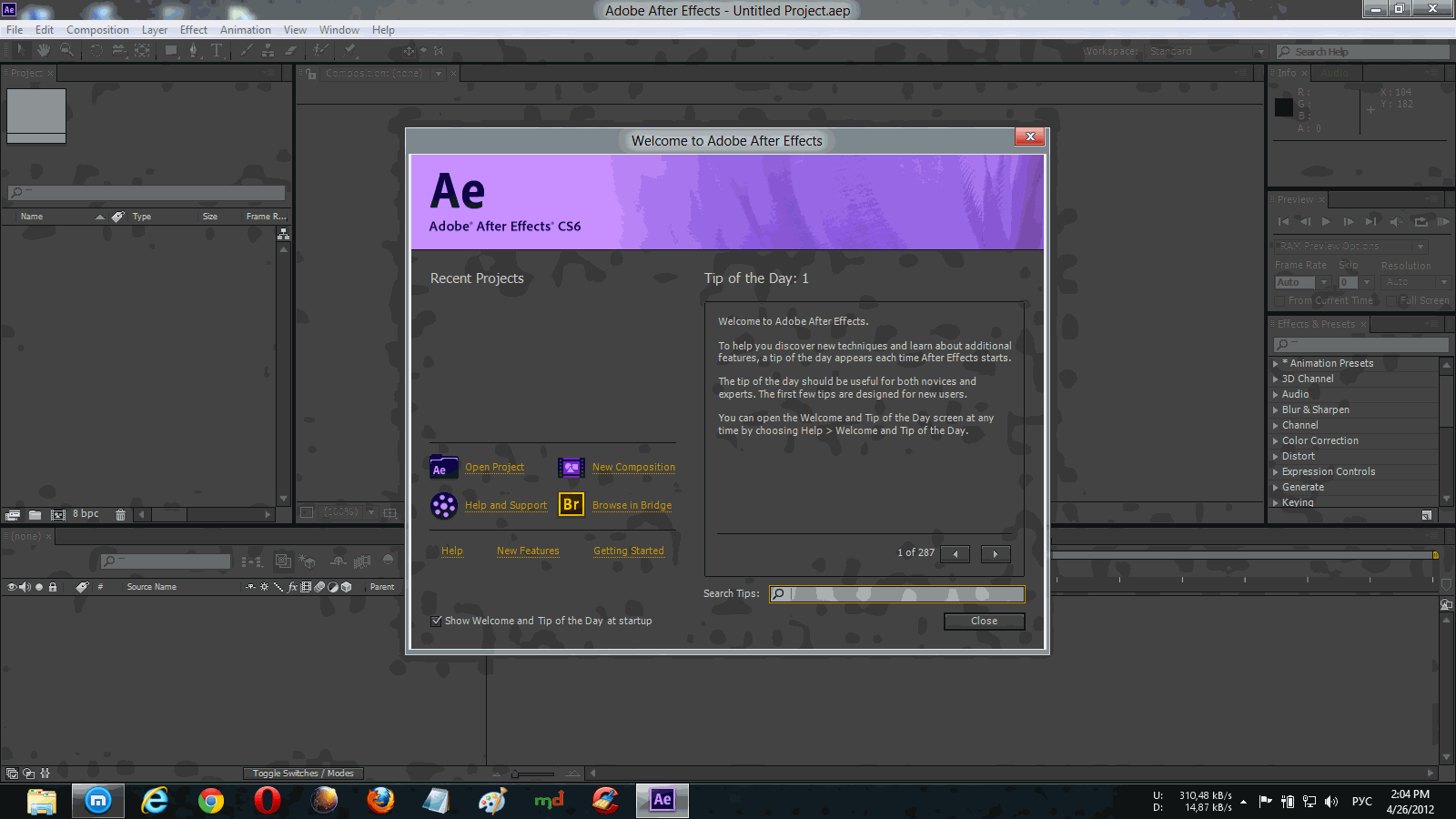Select the Zoom magnifier tool
The image size is (1456, 819).
point(67,51)
